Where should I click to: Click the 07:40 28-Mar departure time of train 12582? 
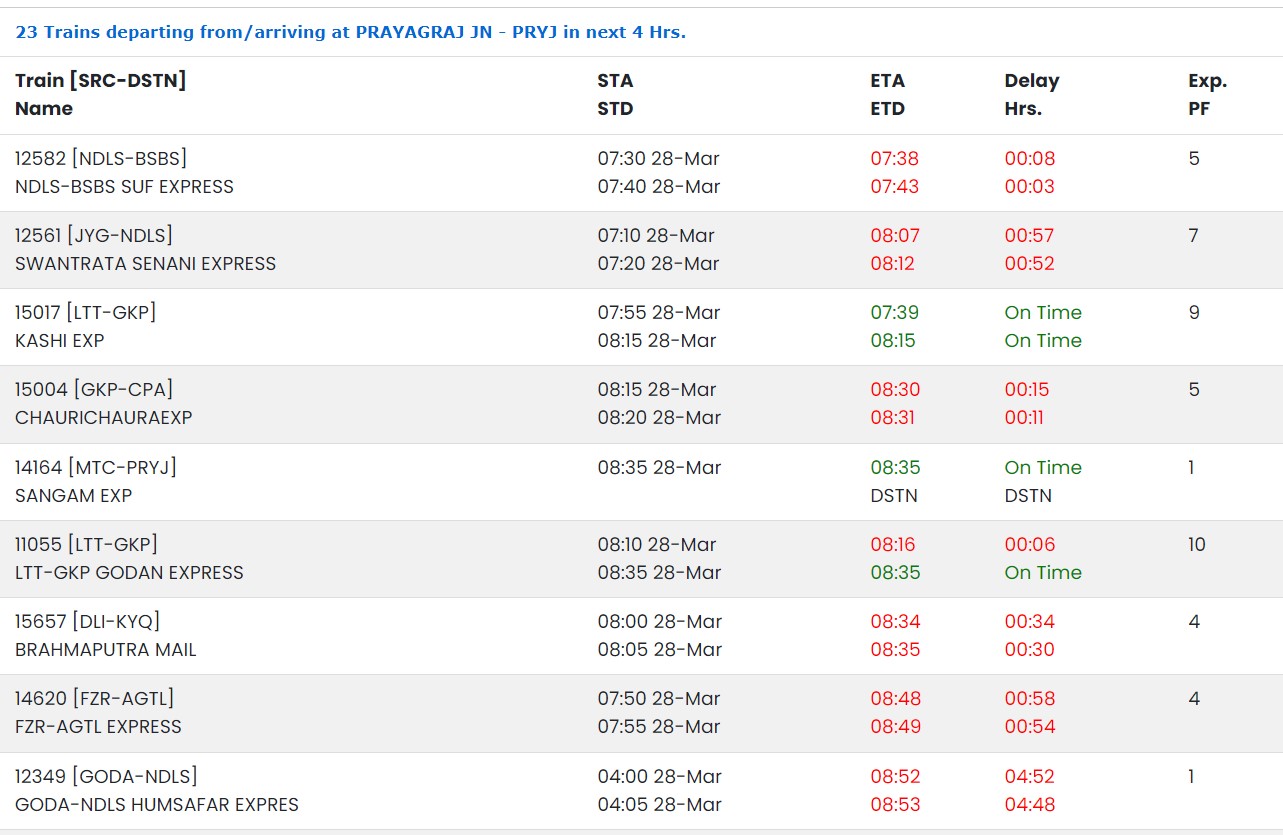(659, 186)
